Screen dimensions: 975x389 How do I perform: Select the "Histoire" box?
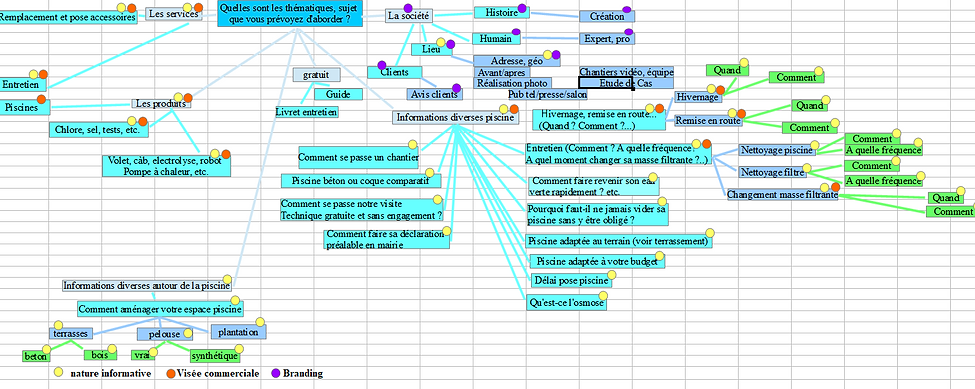pos(501,12)
